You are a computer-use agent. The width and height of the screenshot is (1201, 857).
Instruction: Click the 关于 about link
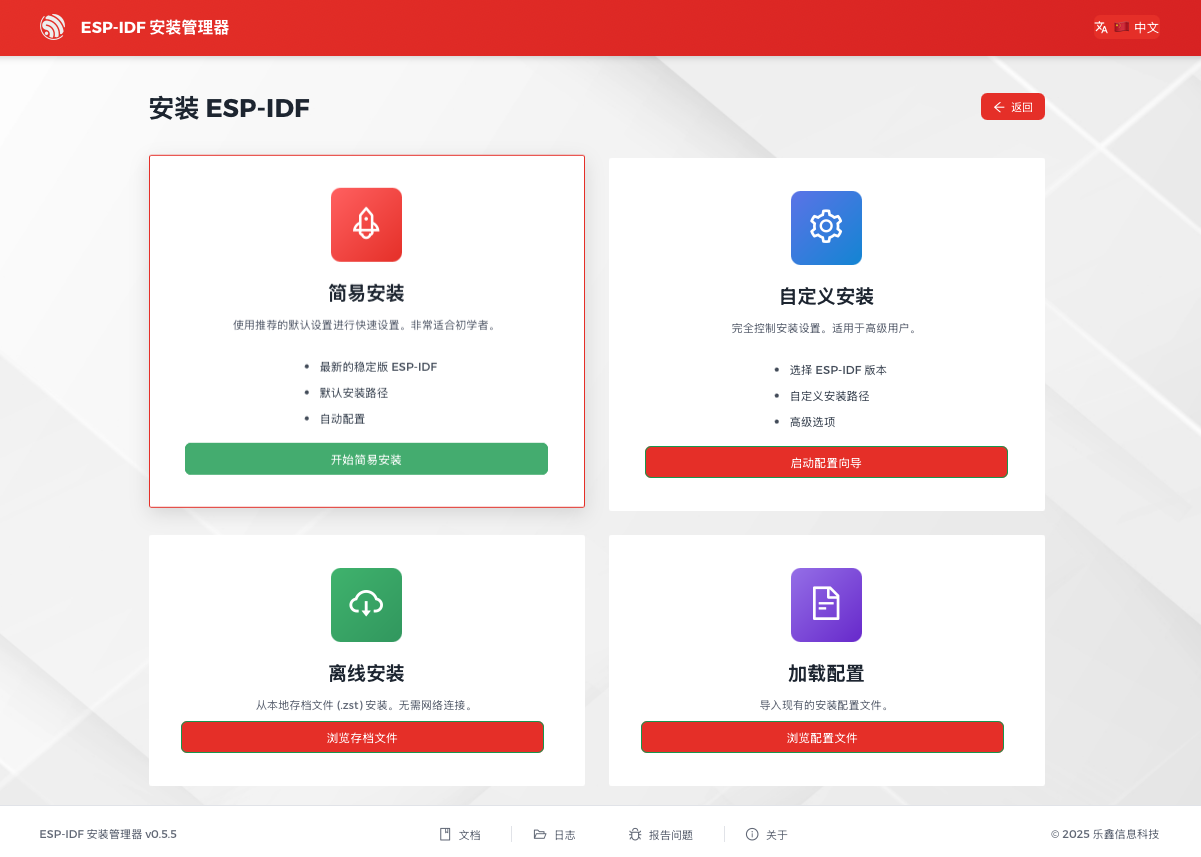[x=776, y=834]
